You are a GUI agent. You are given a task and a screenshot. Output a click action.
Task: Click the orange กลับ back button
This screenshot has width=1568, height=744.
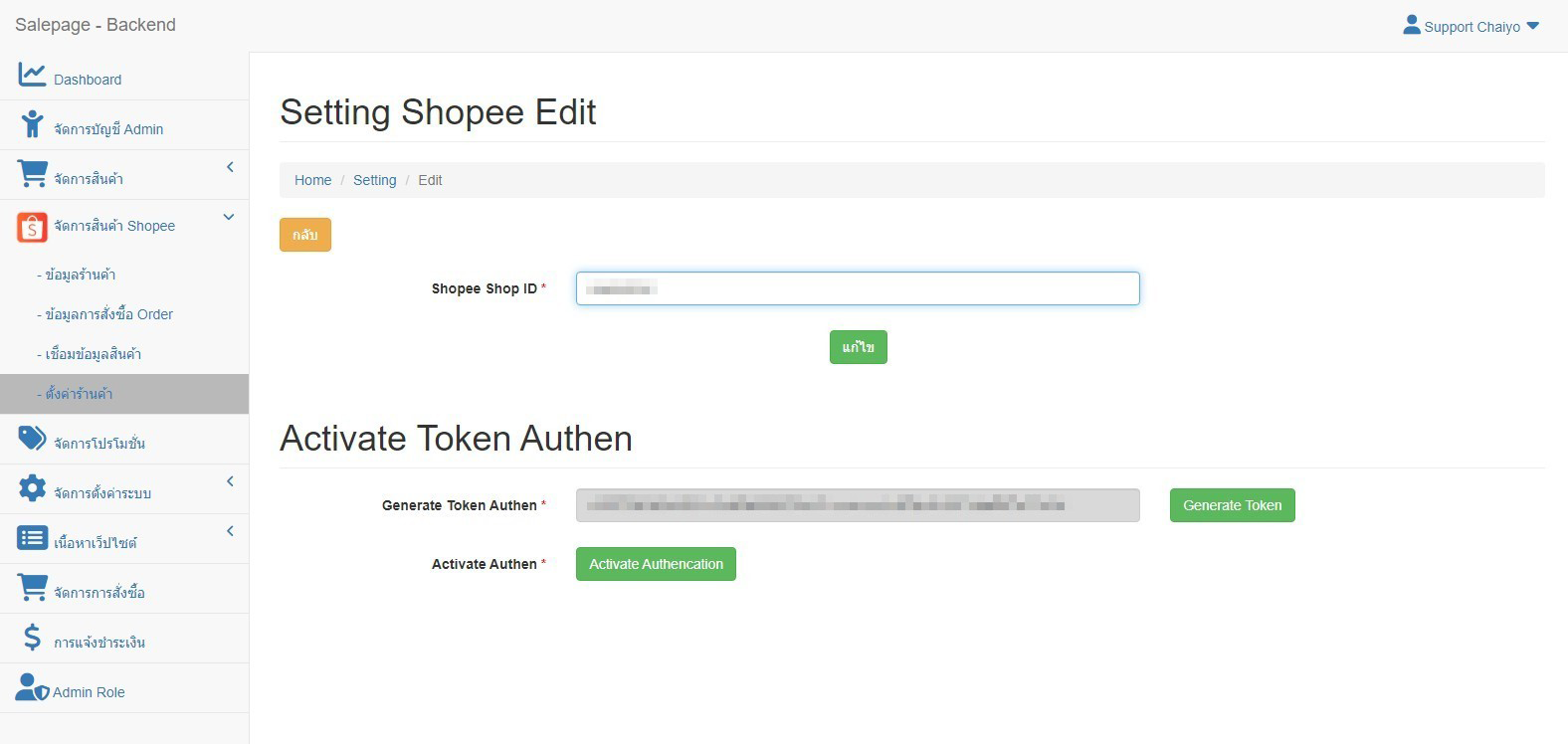pyautogui.click(x=304, y=235)
